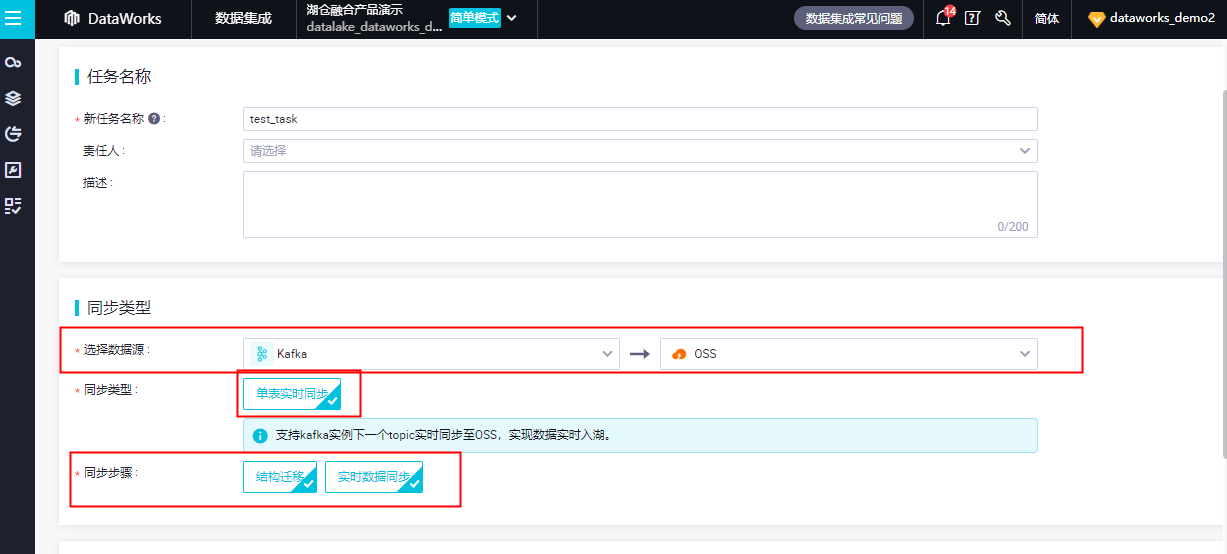Switch language via 简体
The height and width of the screenshot is (554, 1227).
[1047, 19]
